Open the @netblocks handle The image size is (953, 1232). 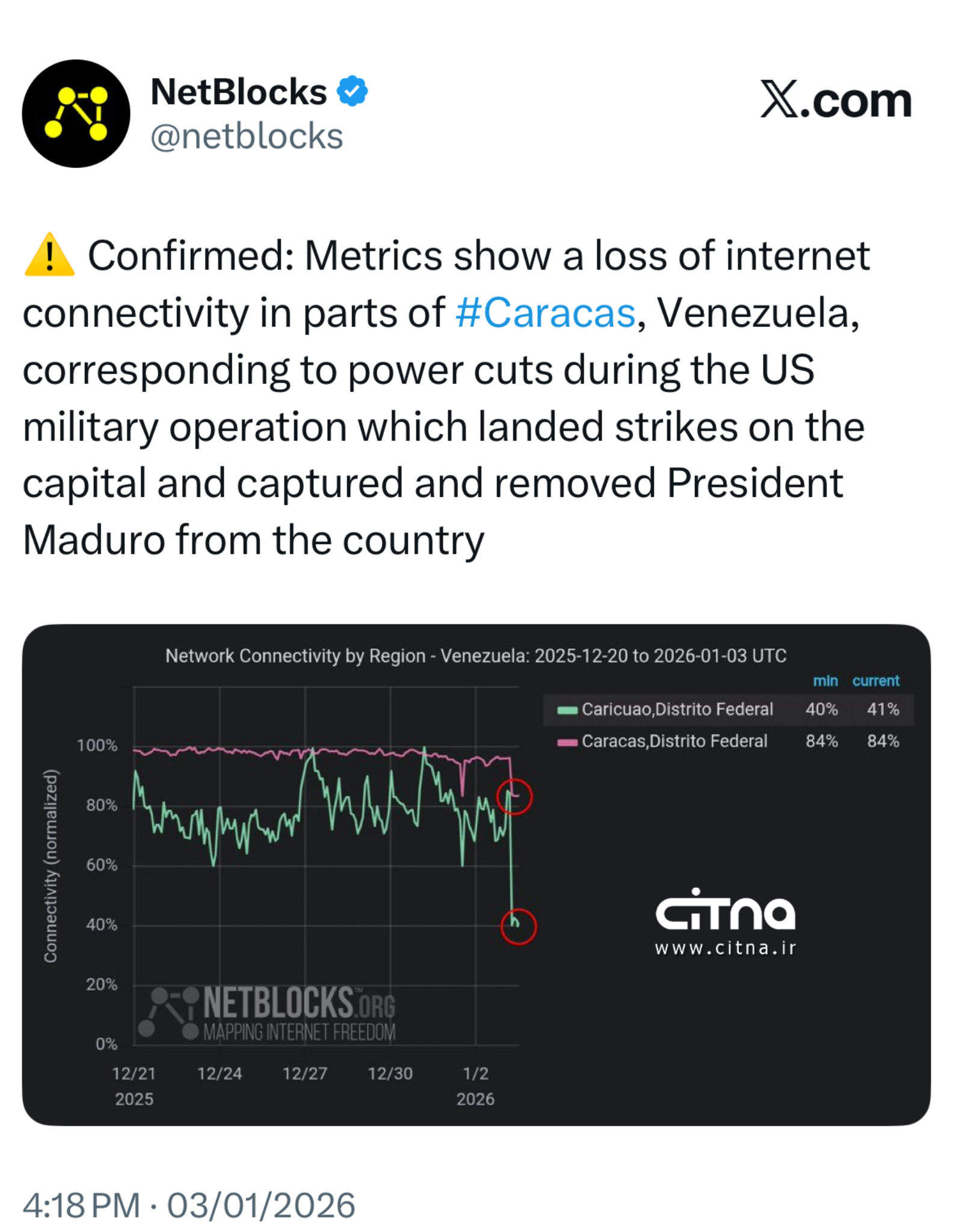coord(247,137)
